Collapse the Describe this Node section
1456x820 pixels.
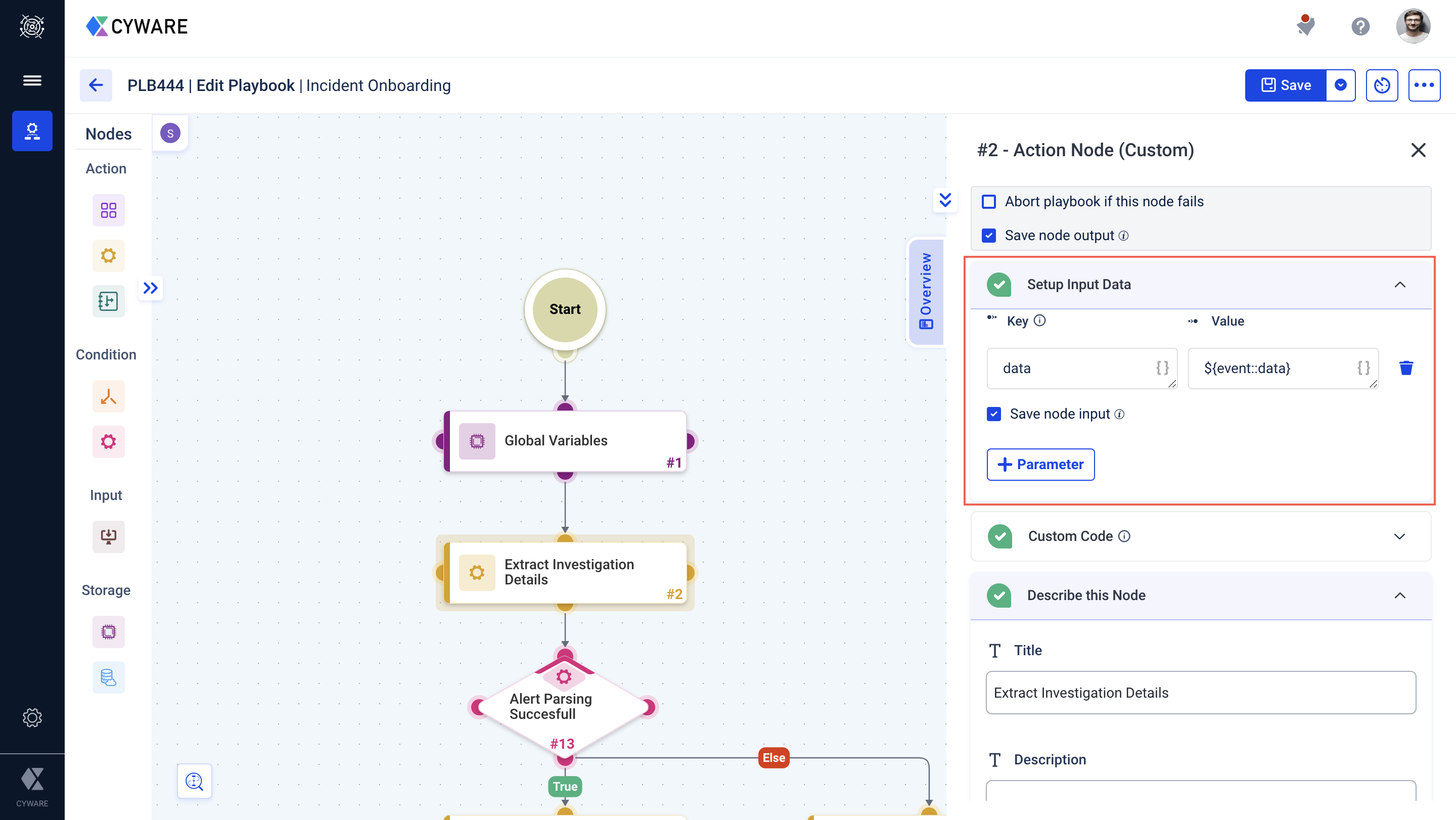click(1400, 595)
